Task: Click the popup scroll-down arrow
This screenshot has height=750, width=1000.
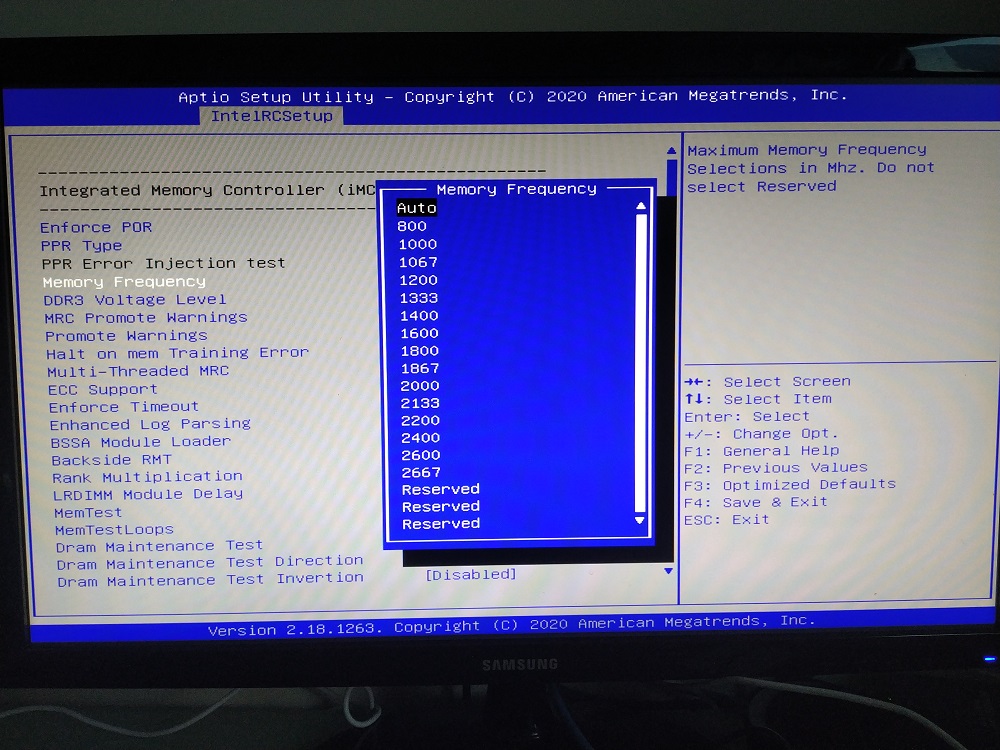Action: pos(640,520)
